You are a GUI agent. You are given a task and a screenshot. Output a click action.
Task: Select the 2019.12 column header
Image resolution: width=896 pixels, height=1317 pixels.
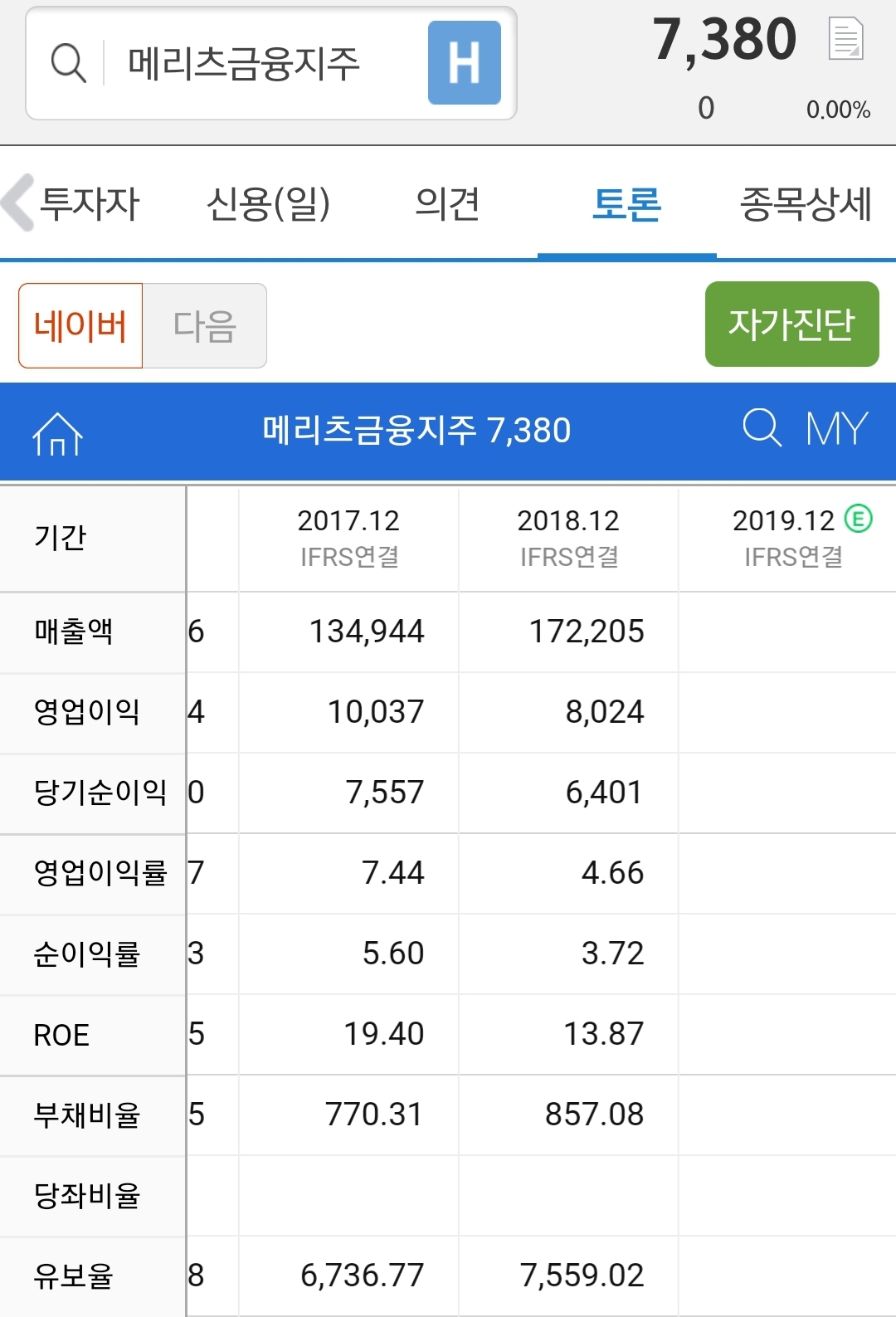[x=787, y=538]
